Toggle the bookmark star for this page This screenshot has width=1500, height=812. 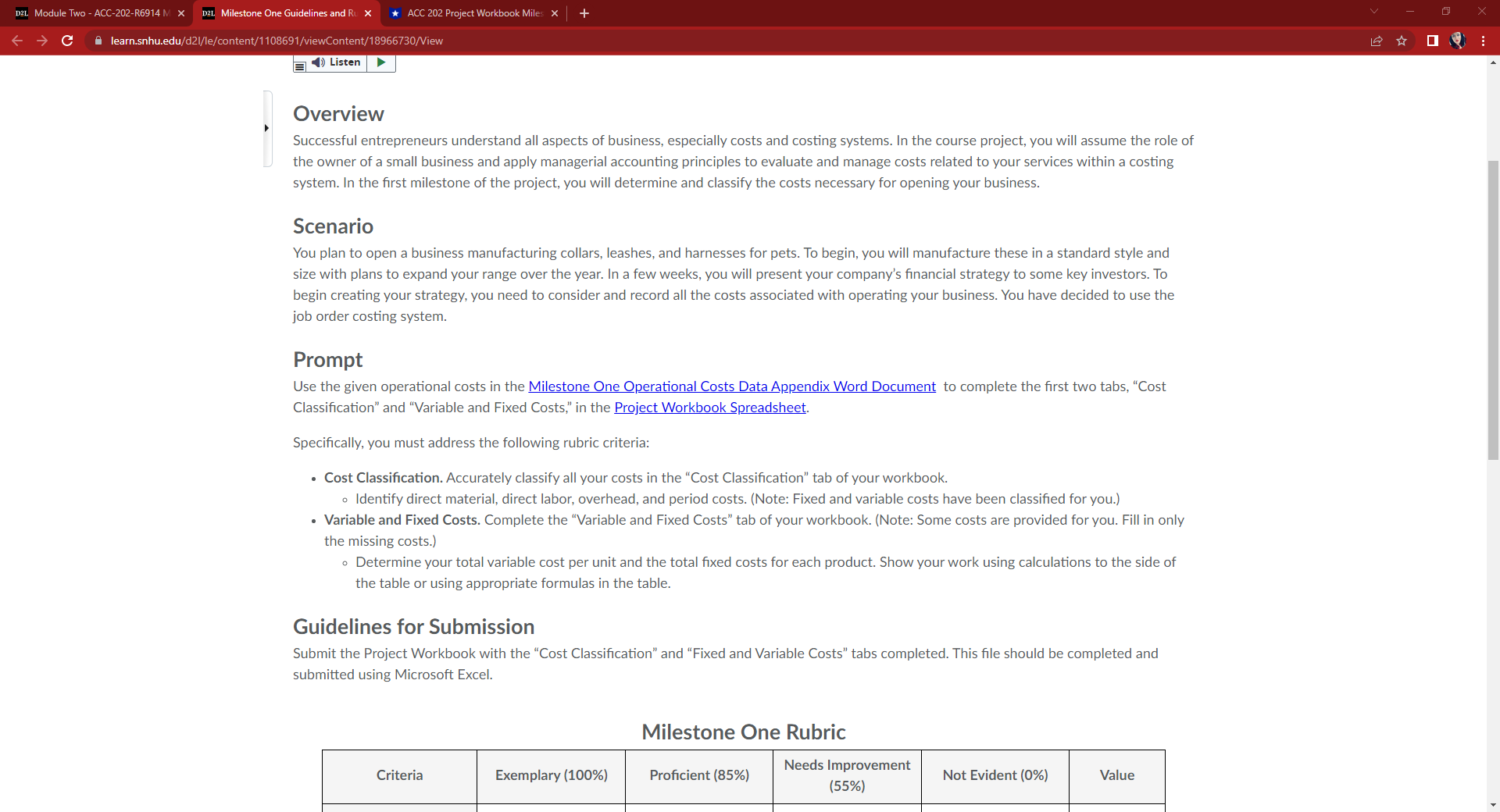click(x=1402, y=41)
